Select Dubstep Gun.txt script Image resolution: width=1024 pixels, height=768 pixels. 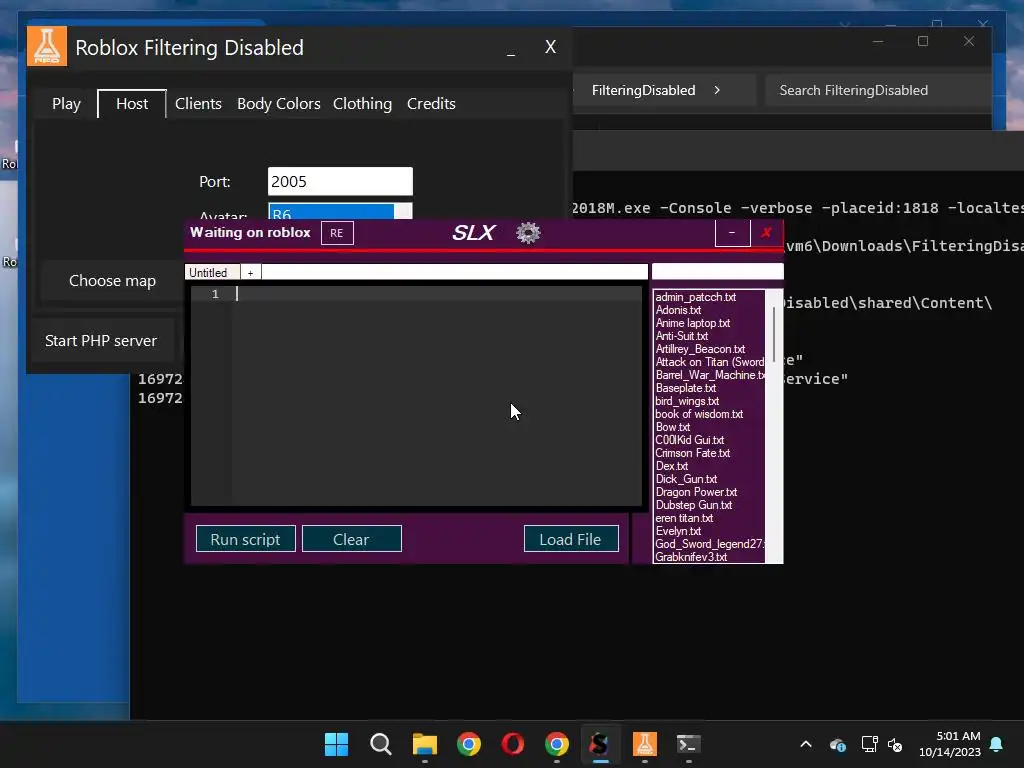(x=694, y=505)
